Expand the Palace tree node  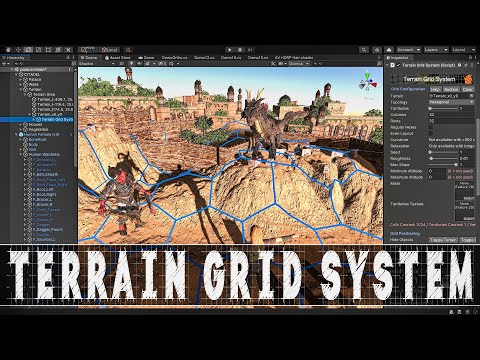pos(21,79)
